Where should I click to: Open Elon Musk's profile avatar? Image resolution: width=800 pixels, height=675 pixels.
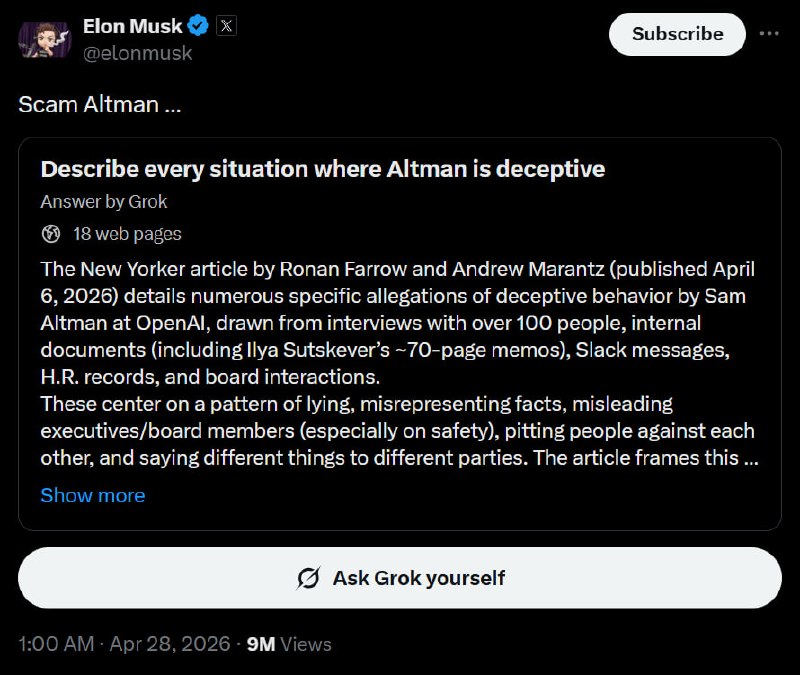point(41,39)
